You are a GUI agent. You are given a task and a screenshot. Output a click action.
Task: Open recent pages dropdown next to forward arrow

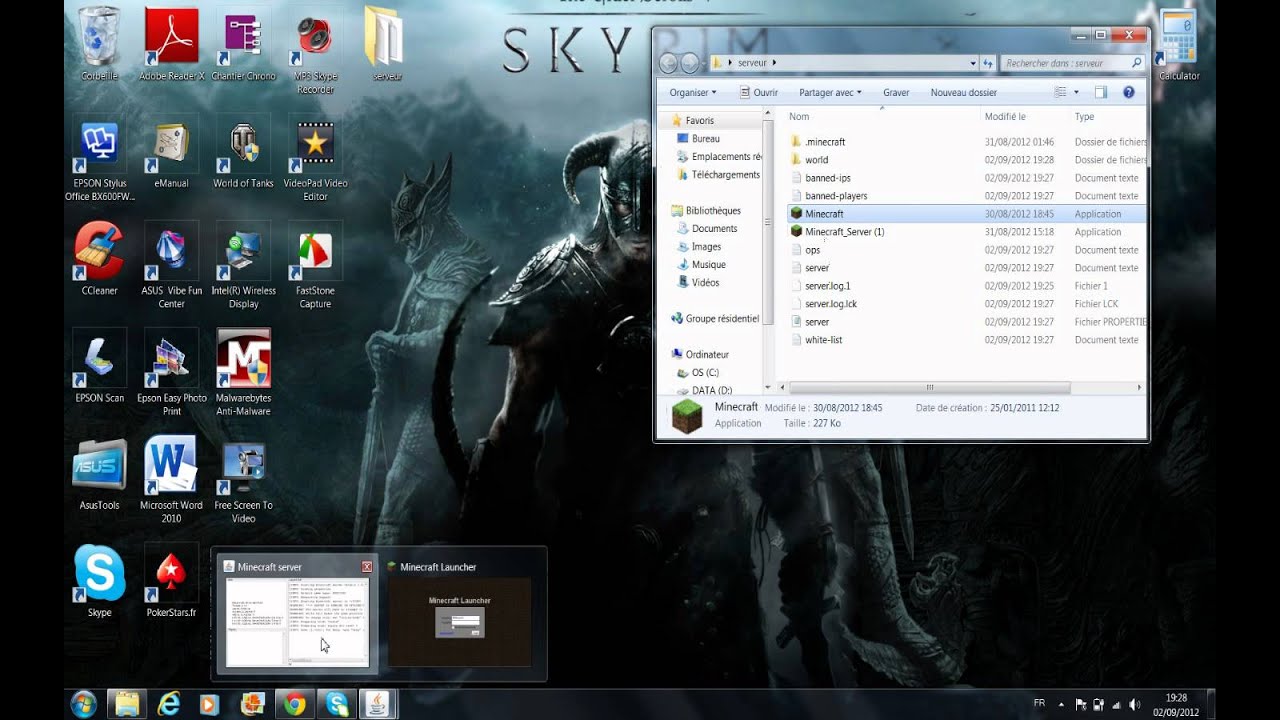point(702,63)
